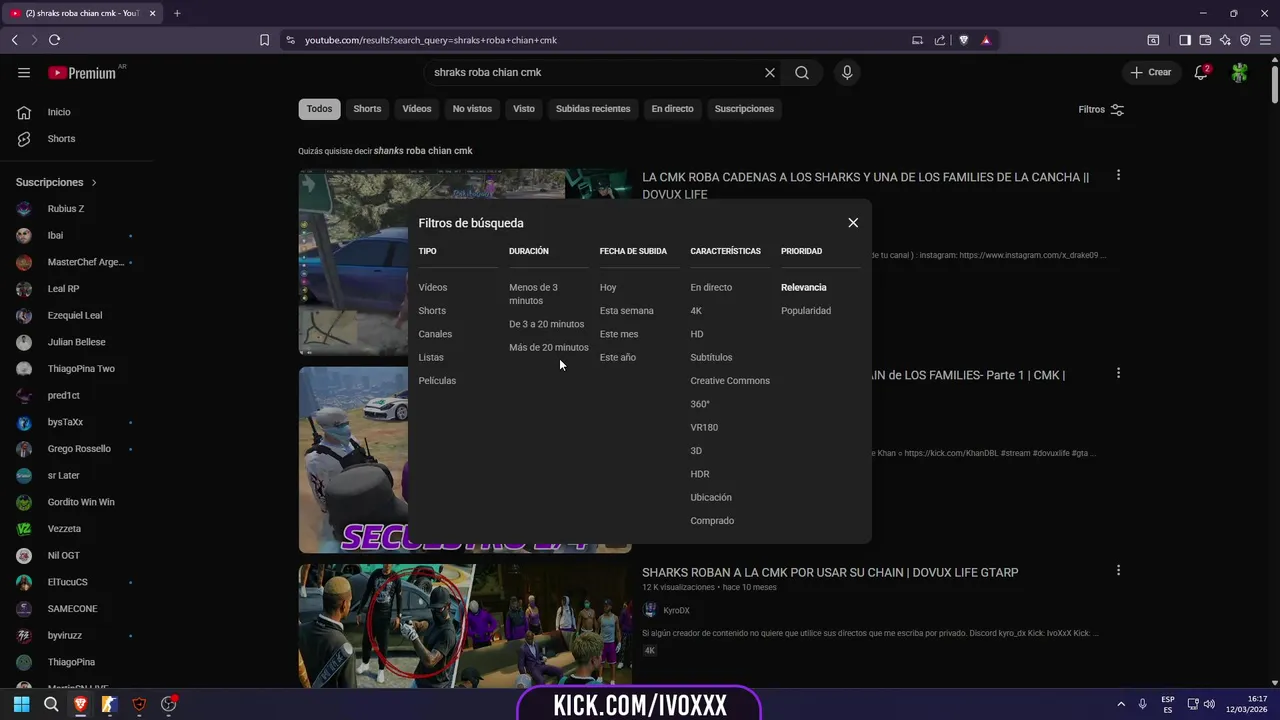The height and width of the screenshot is (720, 1280).
Task: Toggle the HD feature filter
Action: [697, 334]
